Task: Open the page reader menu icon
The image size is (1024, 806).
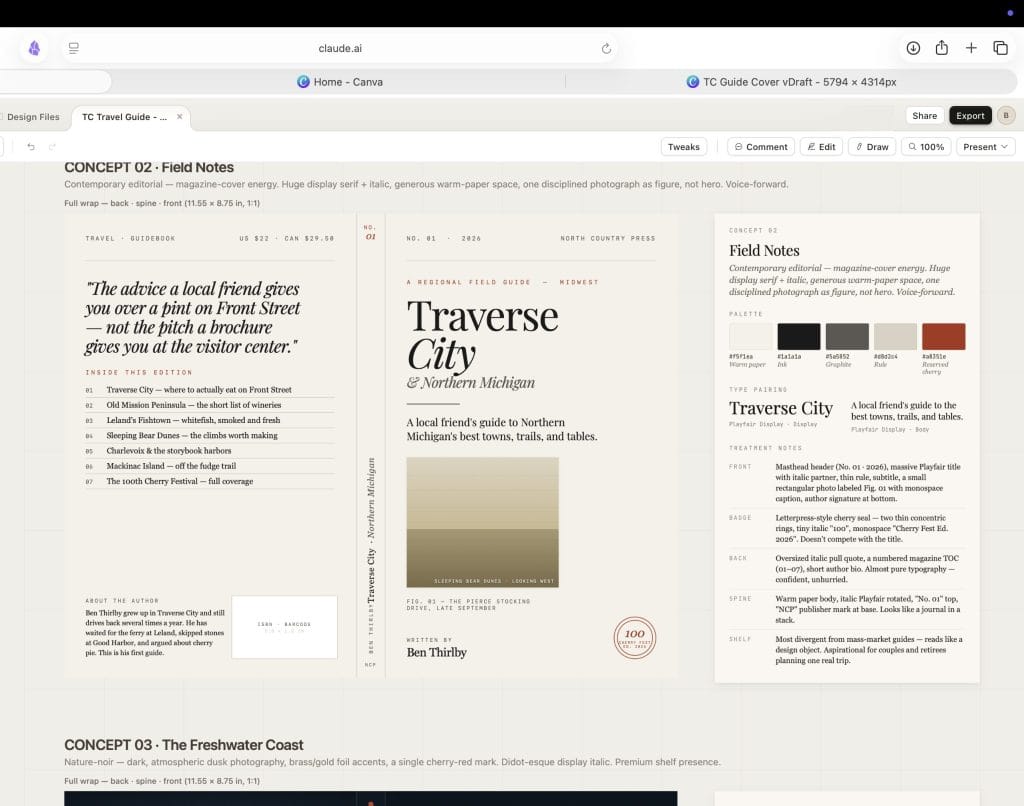Action: click(x=74, y=48)
